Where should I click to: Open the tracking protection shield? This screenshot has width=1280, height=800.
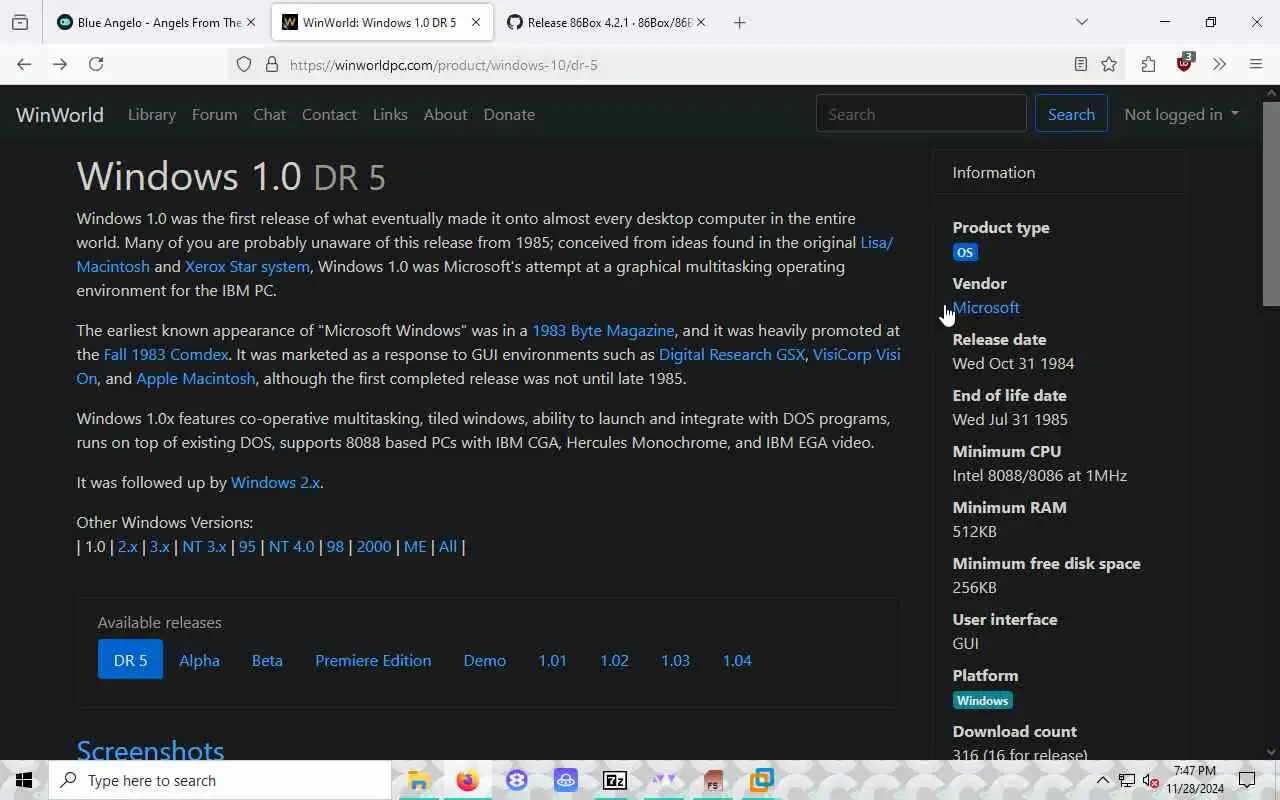(x=244, y=64)
